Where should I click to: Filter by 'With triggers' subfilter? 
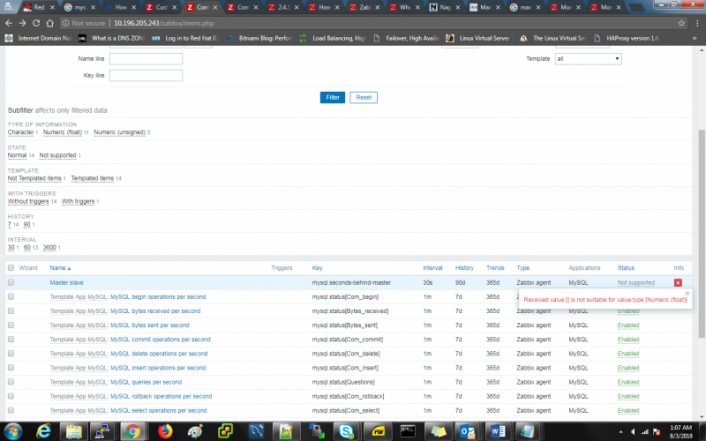(x=78, y=201)
